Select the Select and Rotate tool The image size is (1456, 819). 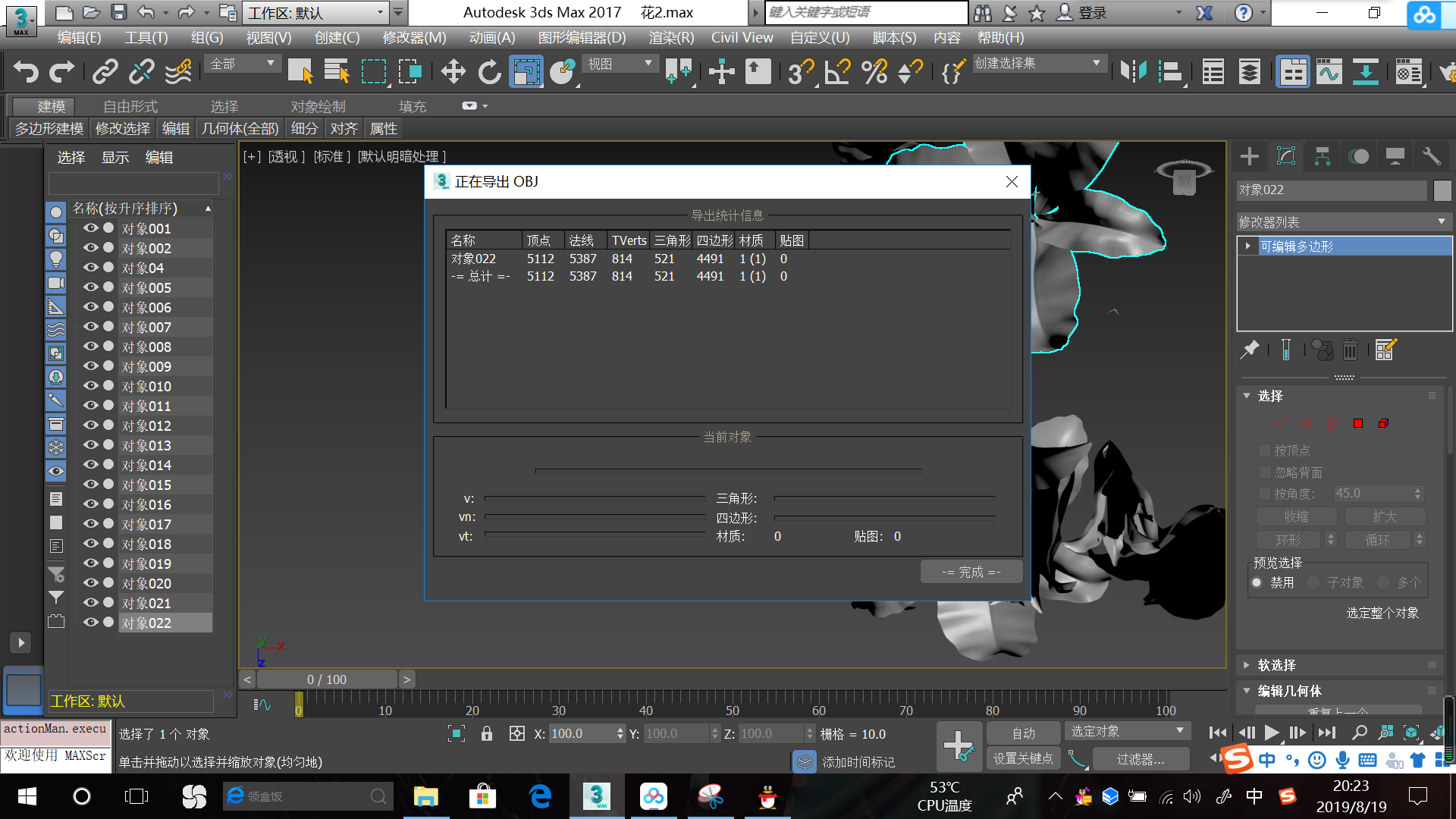click(x=489, y=71)
